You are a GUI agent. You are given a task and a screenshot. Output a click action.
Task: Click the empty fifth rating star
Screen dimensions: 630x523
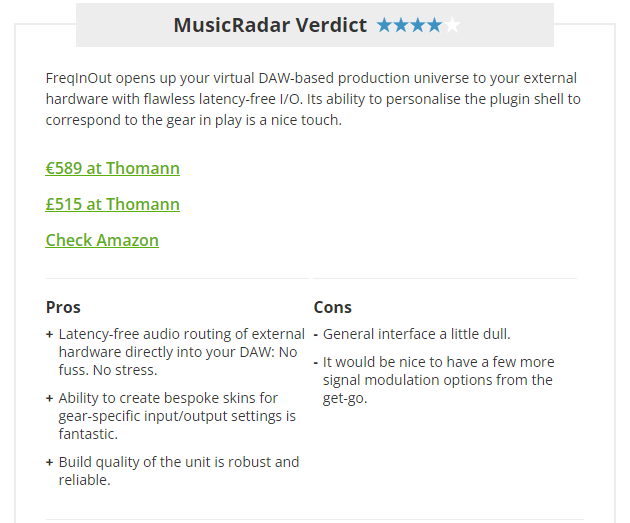451,26
